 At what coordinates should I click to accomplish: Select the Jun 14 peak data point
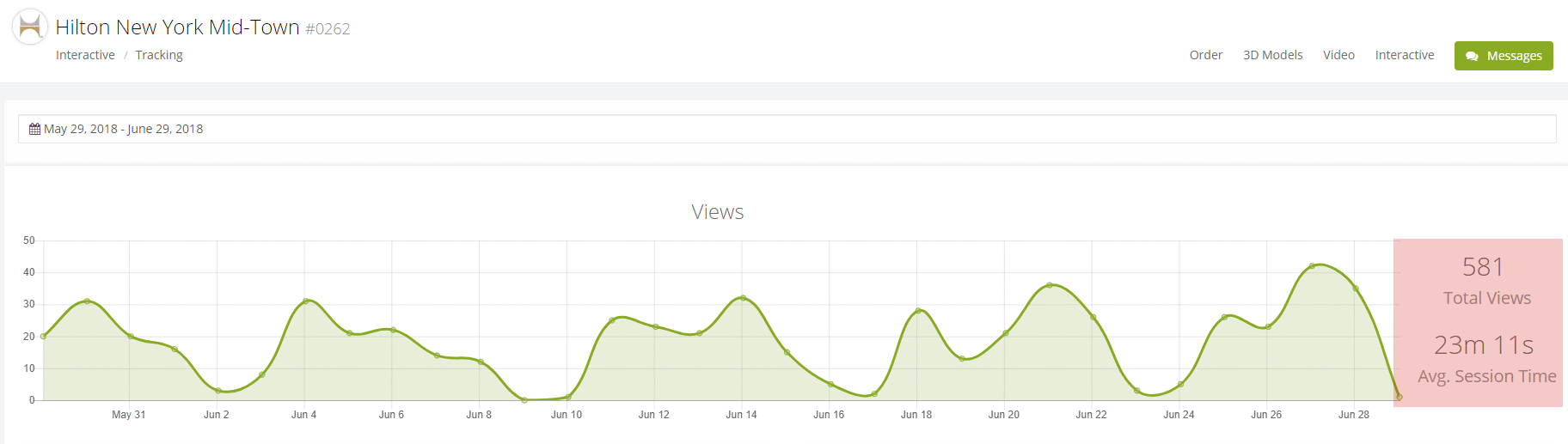(x=743, y=298)
